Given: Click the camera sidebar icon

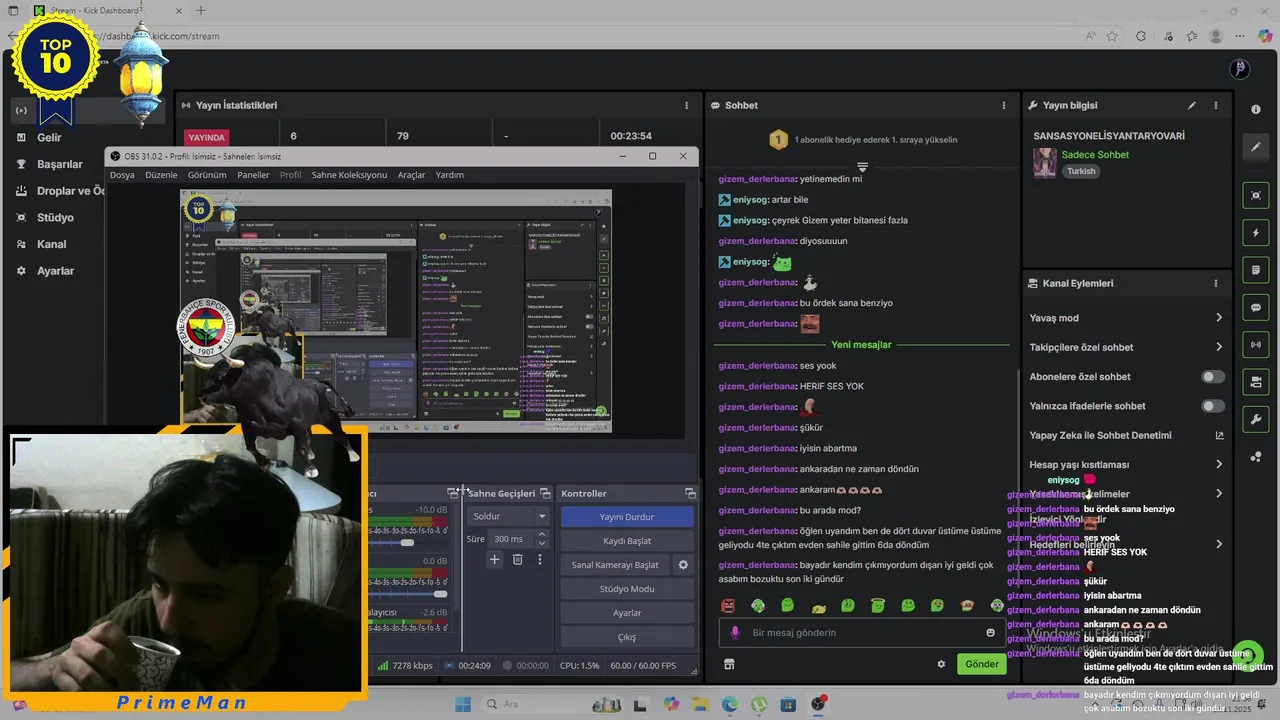Looking at the screenshot, I should click(1256, 382).
